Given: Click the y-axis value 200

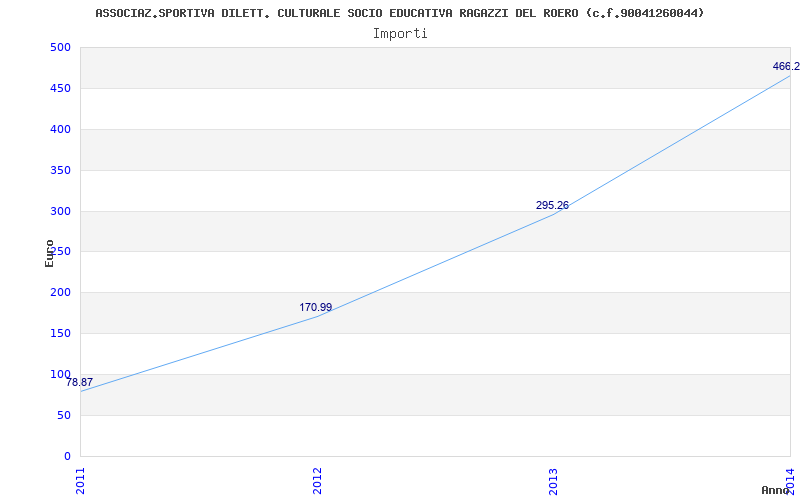Looking at the screenshot, I should pyautogui.click(x=60, y=292).
